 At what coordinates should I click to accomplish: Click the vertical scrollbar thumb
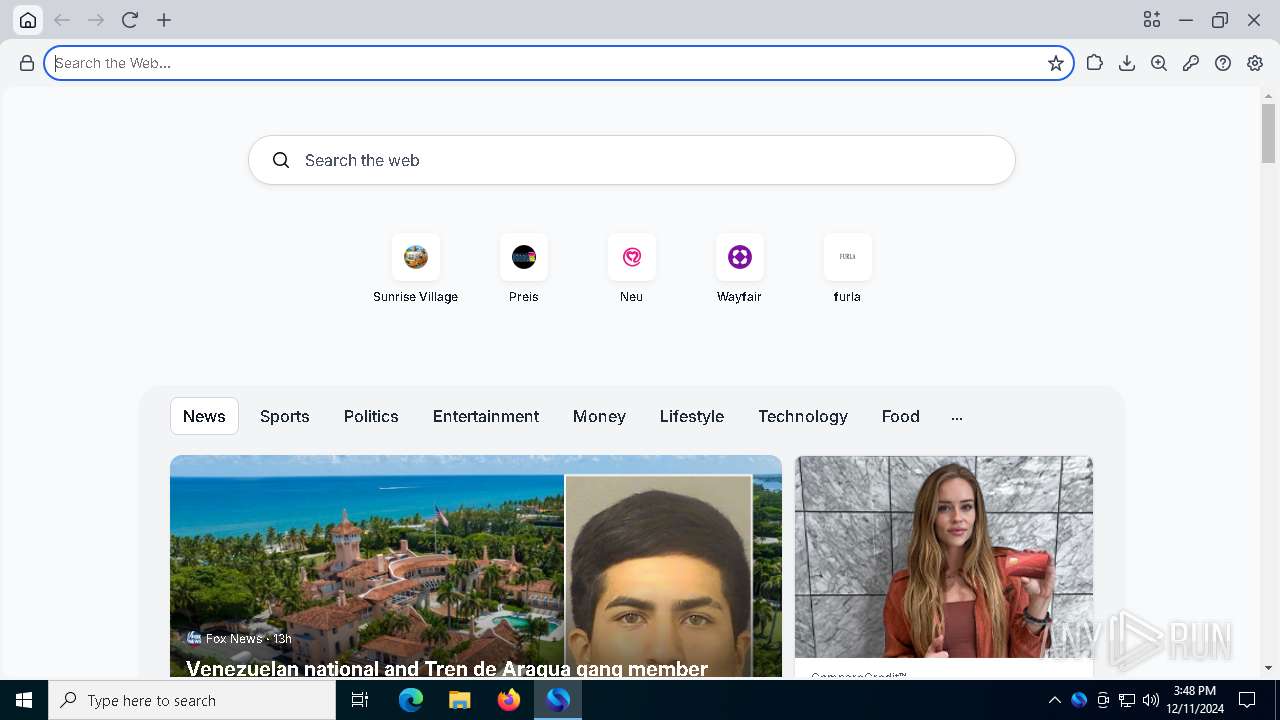(x=1268, y=133)
